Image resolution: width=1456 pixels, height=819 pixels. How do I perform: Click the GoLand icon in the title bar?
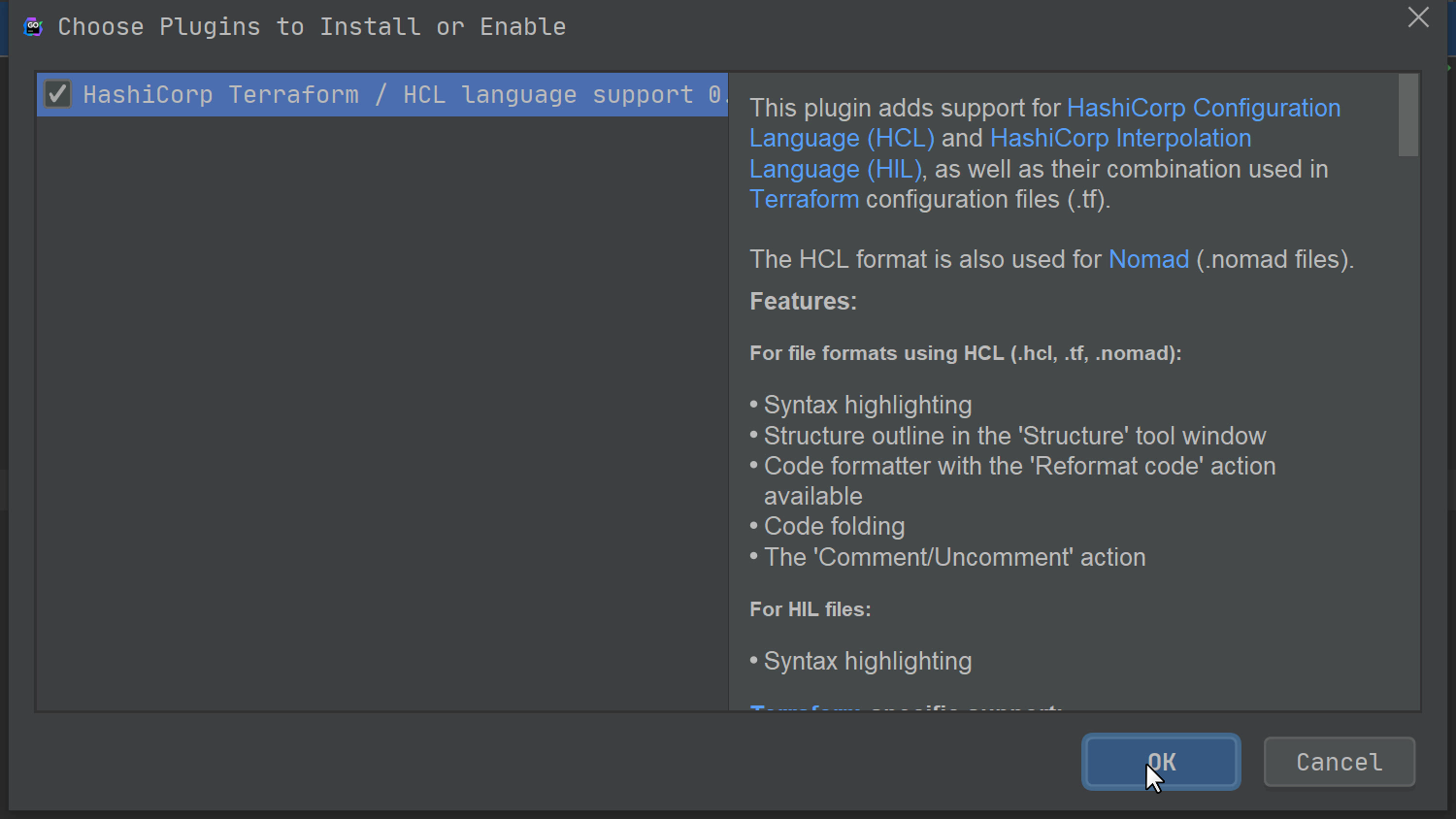tap(33, 26)
